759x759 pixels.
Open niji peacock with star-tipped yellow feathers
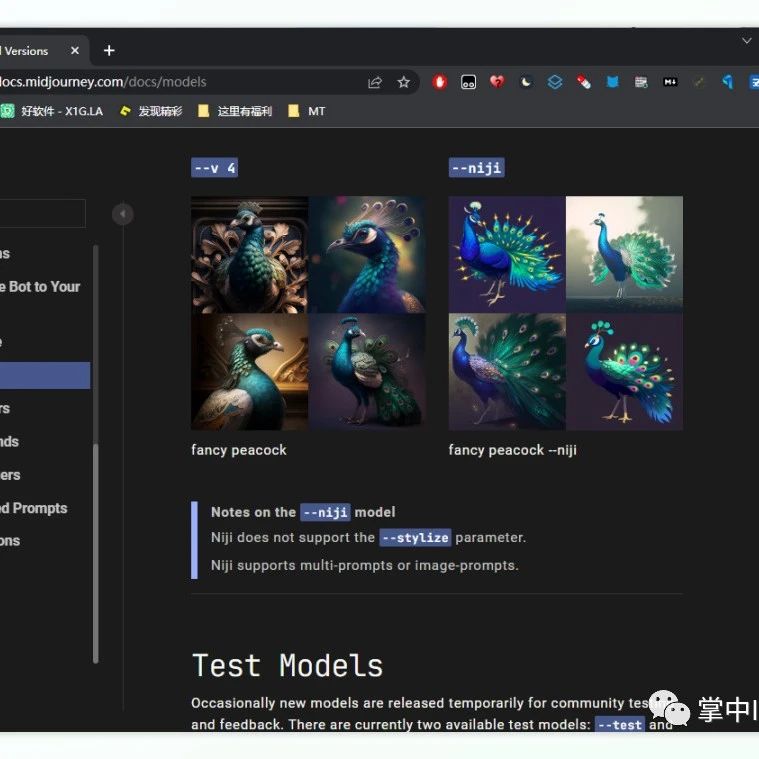(x=507, y=255)
